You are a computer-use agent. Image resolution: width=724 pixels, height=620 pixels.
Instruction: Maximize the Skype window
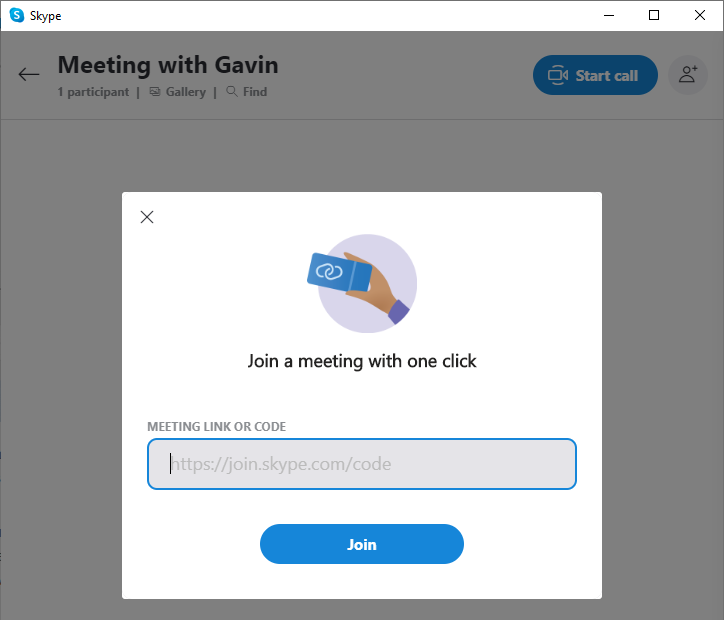click(654, 15)
